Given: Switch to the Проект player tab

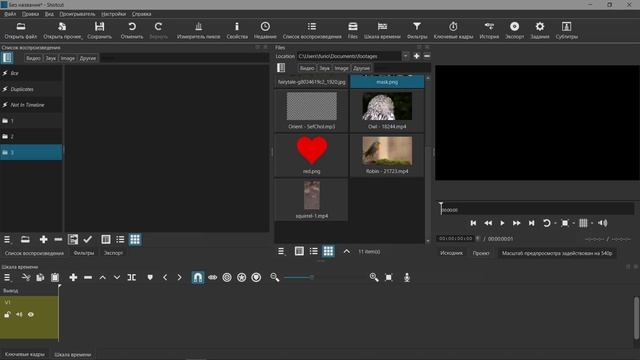Looking at the screenshot, I should tap(481, 253).
